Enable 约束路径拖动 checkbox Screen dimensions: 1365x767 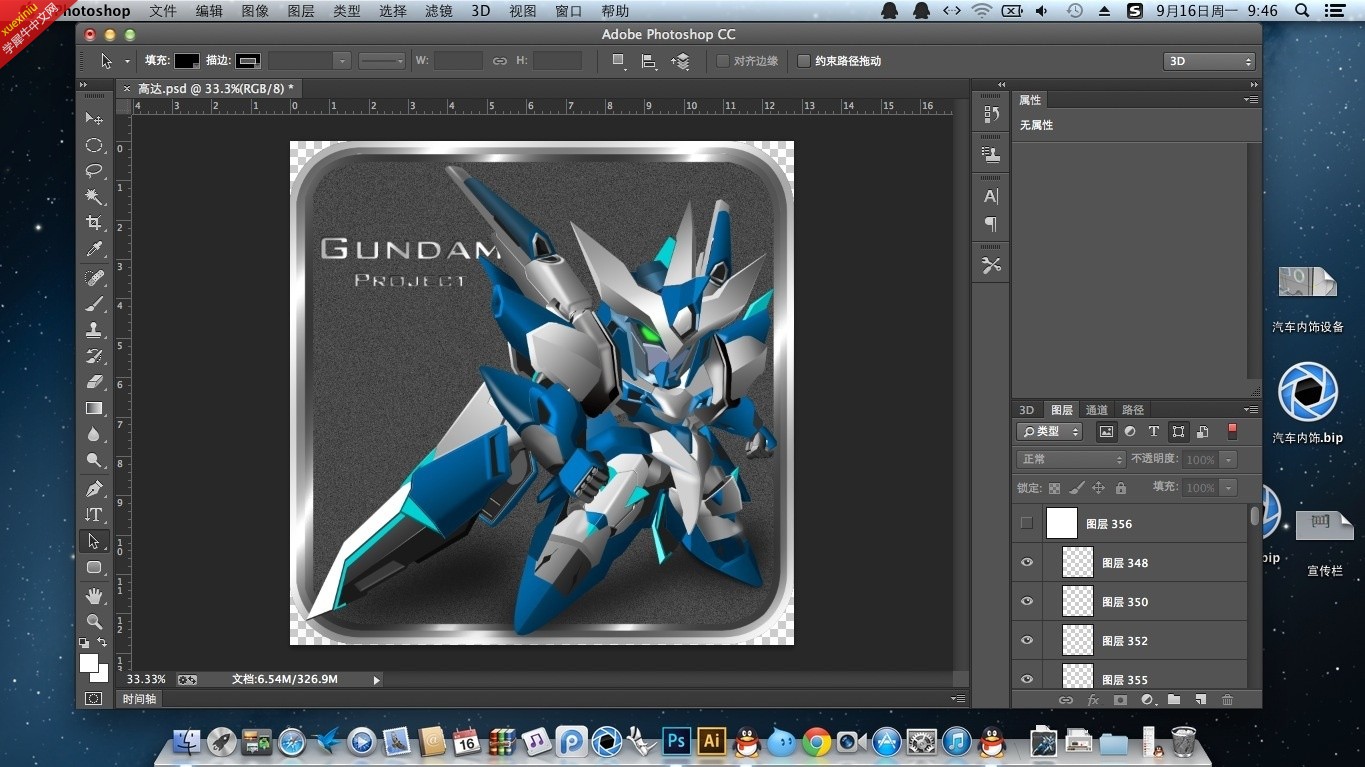pyautogui.click(x=803, y=61)
